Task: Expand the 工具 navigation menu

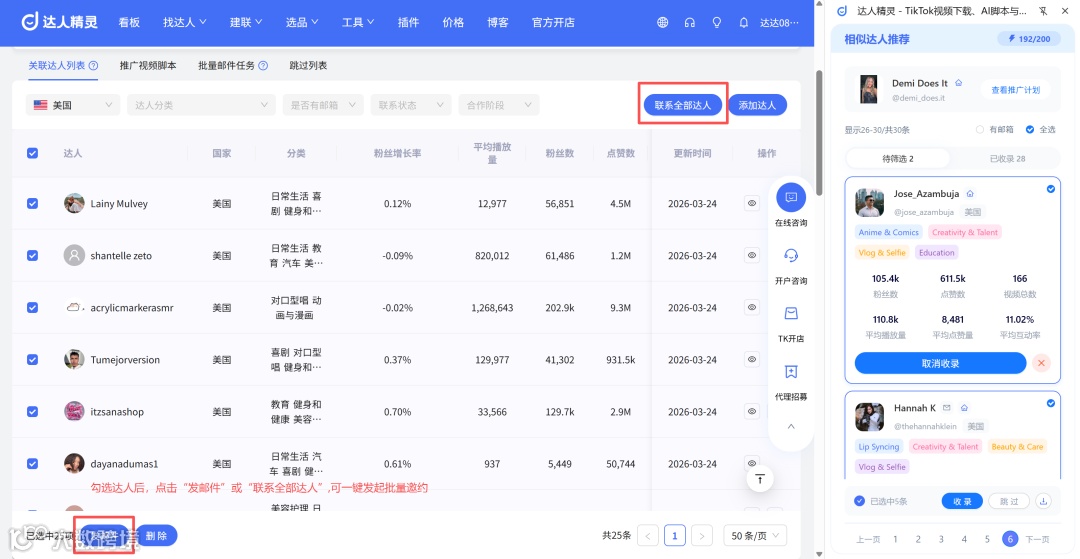Action: (357, 22)
